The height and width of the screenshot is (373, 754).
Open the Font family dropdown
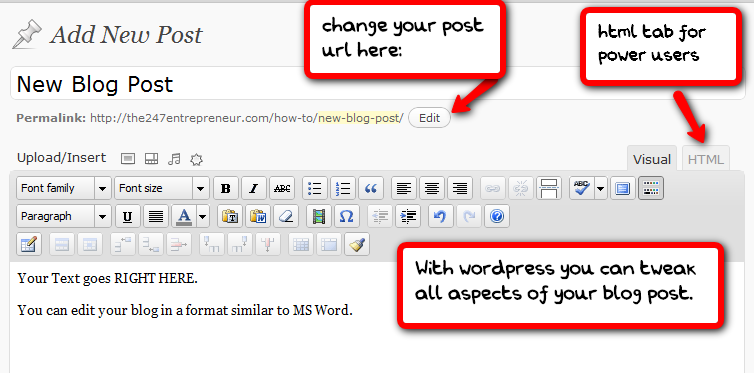(64, 188)
